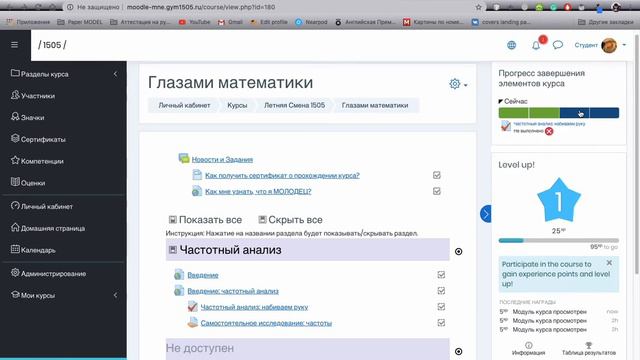Click the Компетенции star icon
This screenshot has height=360, width=640.
[x=15, y=160]
